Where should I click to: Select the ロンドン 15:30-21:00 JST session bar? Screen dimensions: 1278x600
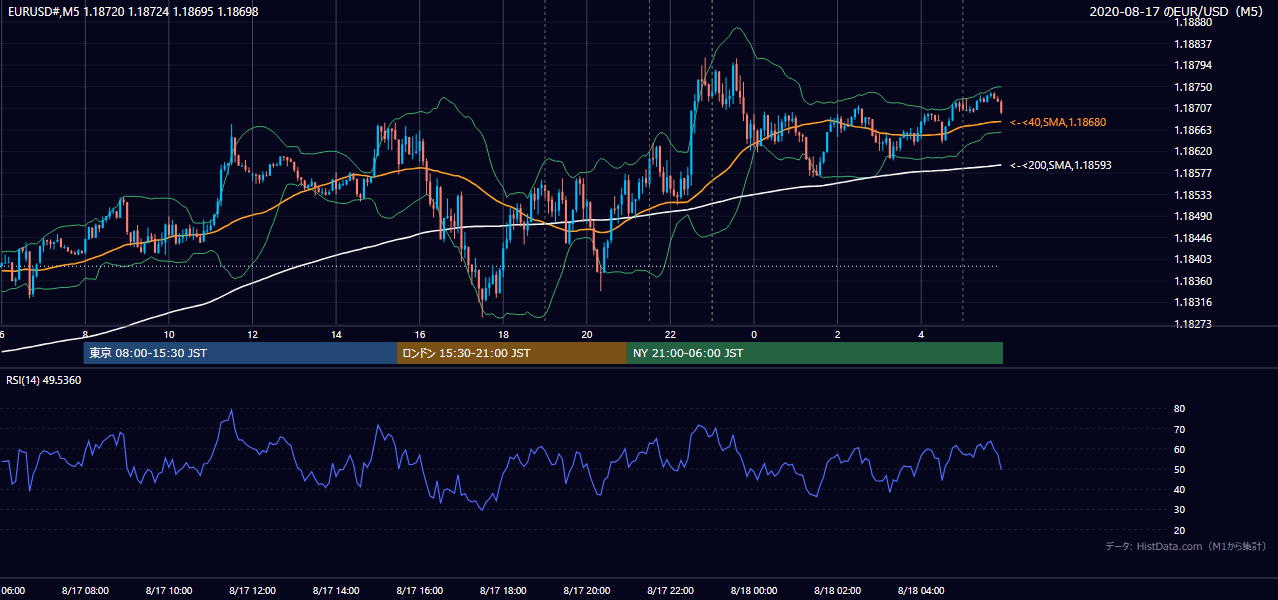pyautogui.click(x=512, y=353)
